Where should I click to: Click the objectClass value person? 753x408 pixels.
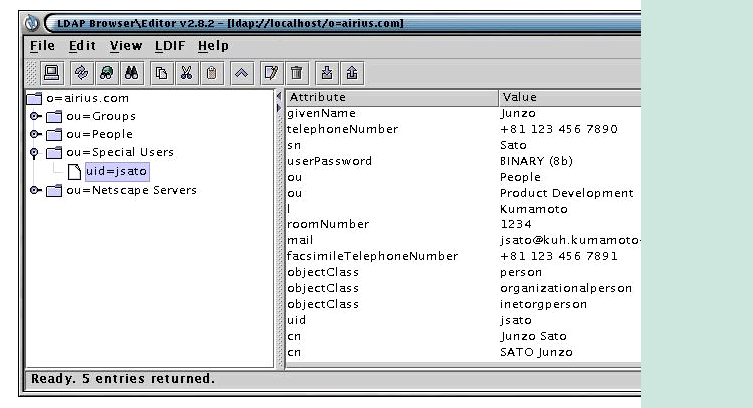pyautogui.click(x=521, y=272)
